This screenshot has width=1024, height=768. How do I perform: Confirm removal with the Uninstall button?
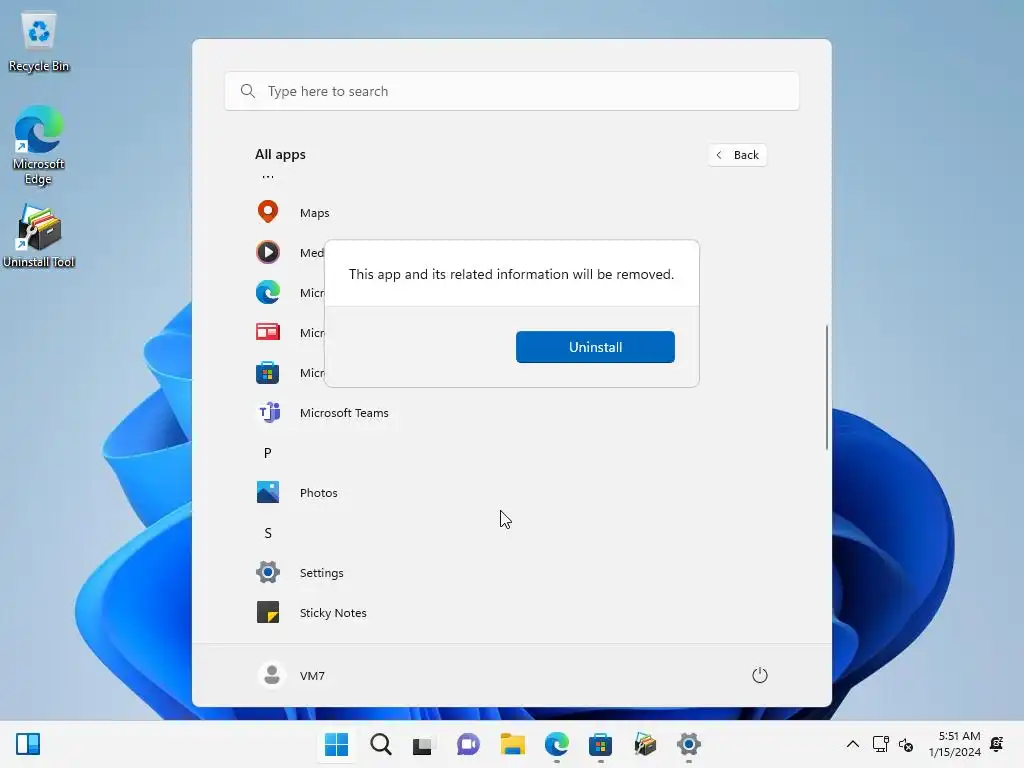point(595,347)
